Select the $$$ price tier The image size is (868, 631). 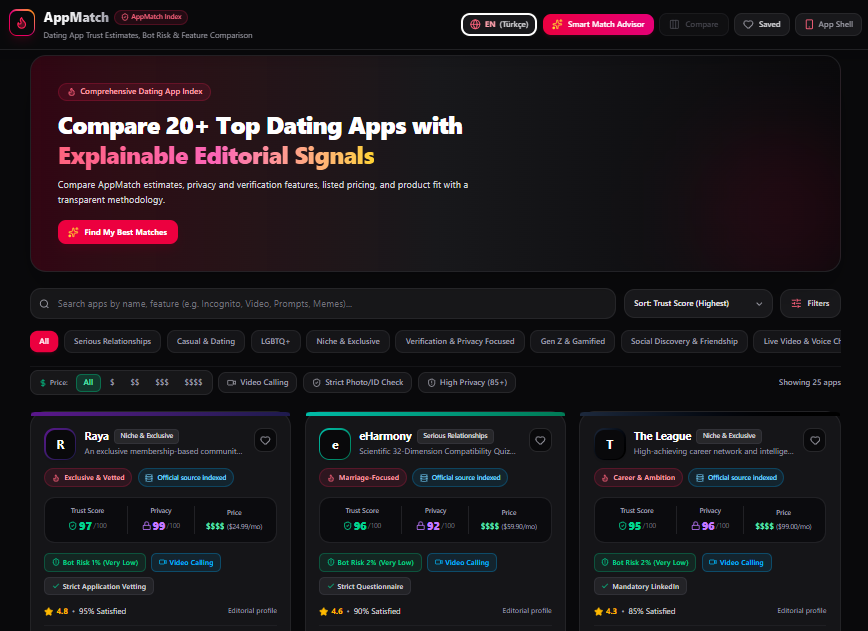point(162,382)
